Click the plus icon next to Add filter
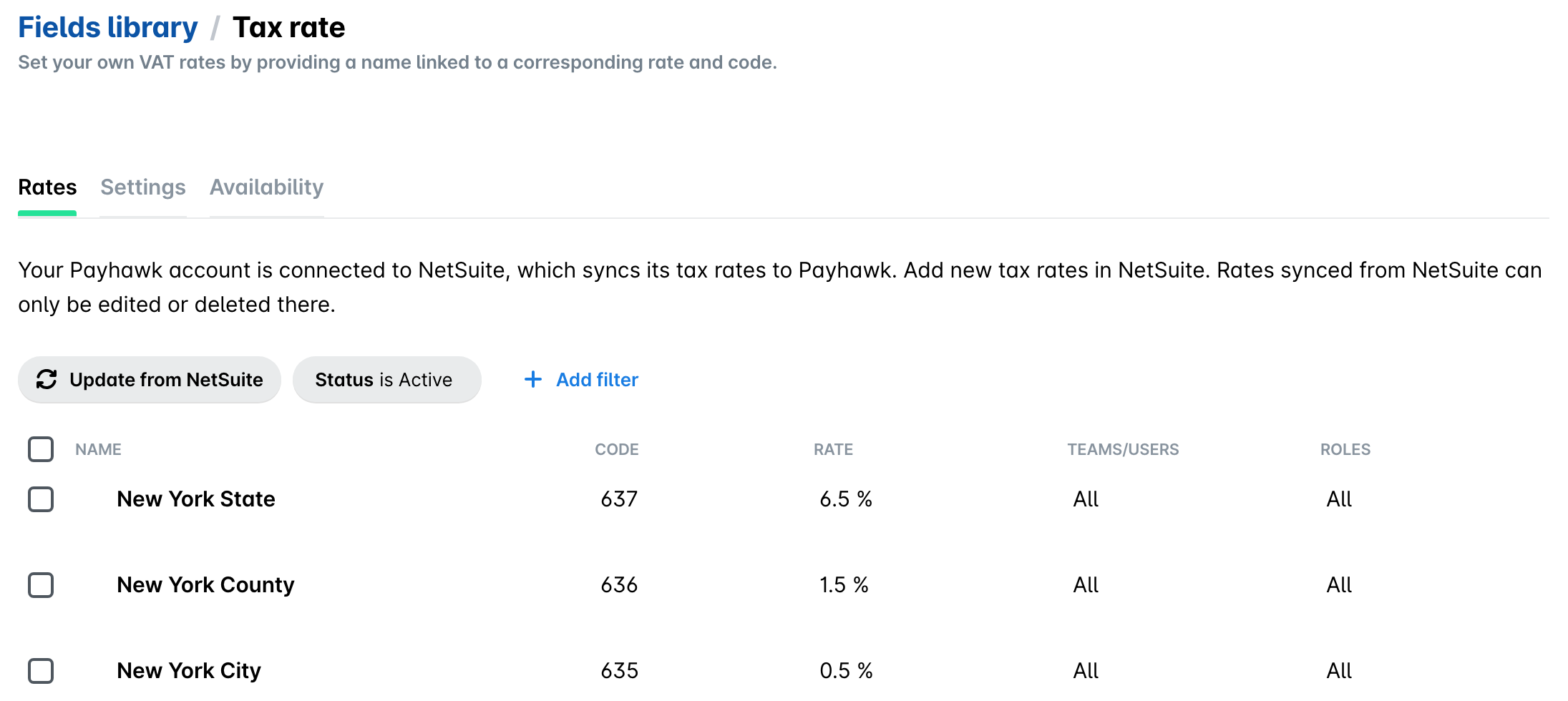This screenshot has height=701, width=1568. (533, 379)
